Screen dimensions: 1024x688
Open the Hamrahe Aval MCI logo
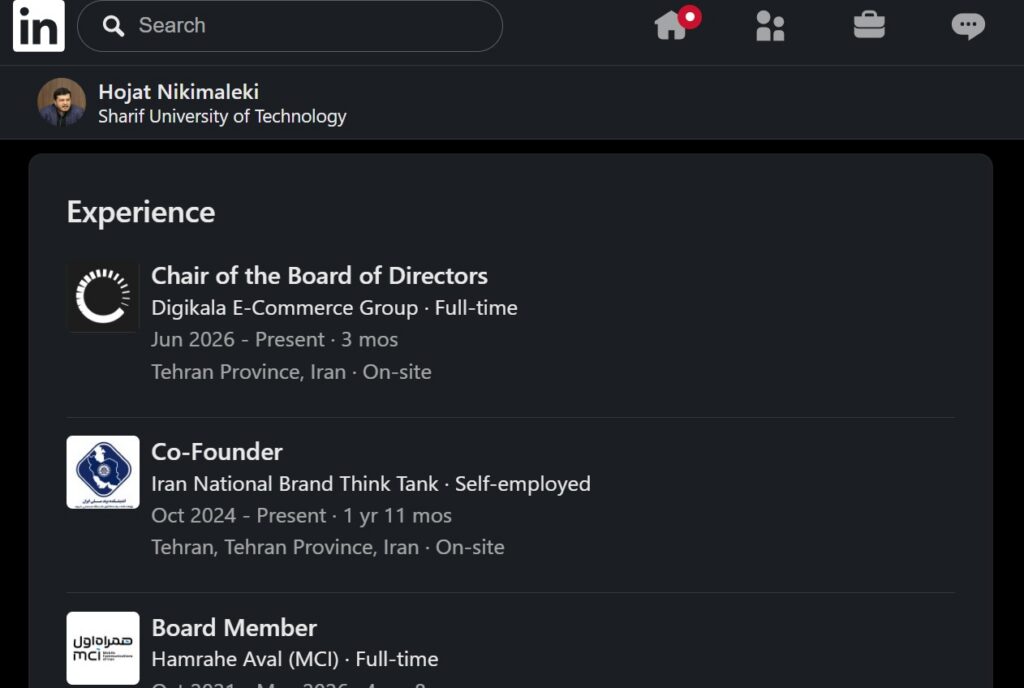pyautogui.click(x=103, y=648)
